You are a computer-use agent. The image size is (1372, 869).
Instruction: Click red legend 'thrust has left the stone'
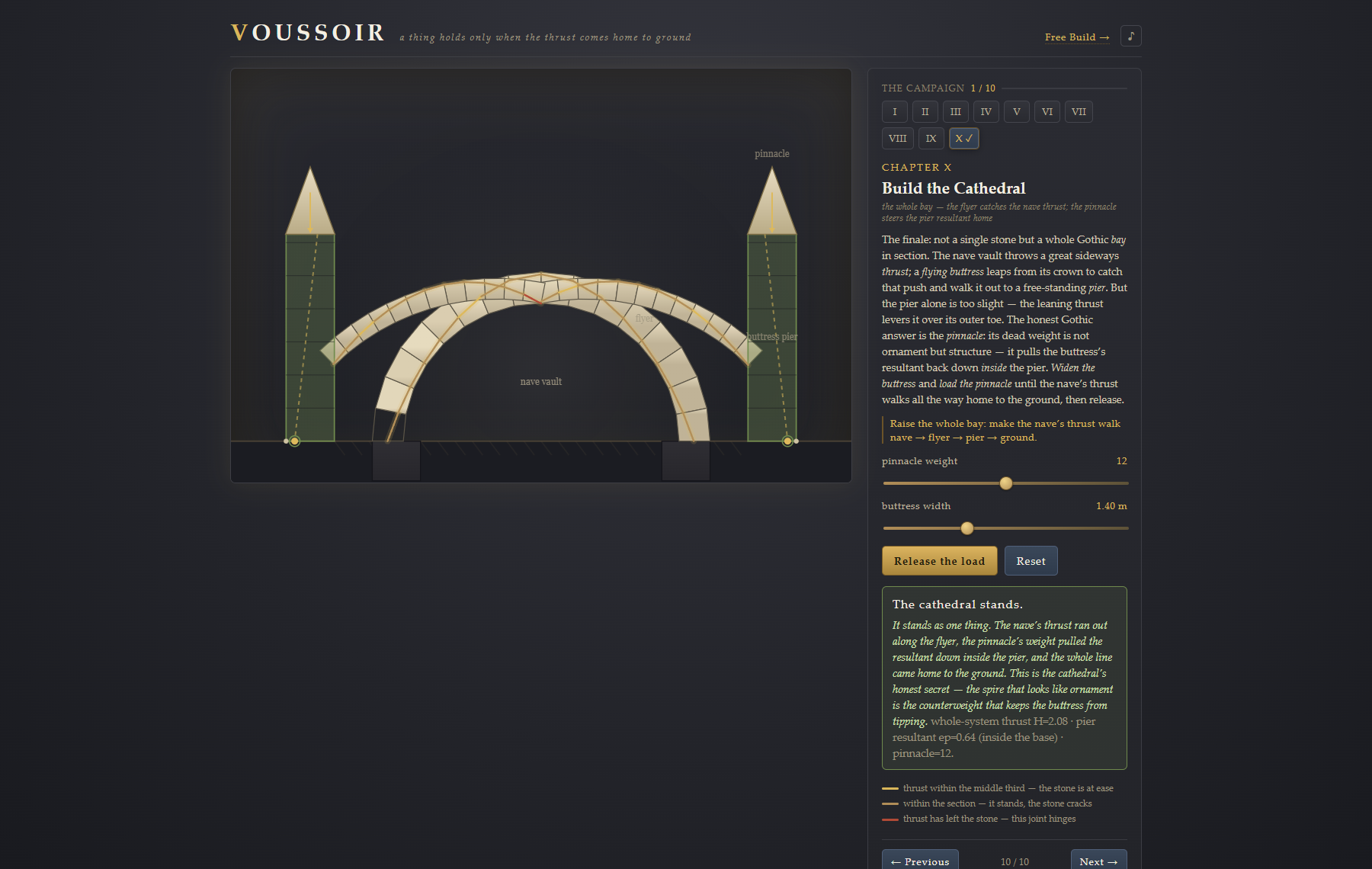pos(989,819)
